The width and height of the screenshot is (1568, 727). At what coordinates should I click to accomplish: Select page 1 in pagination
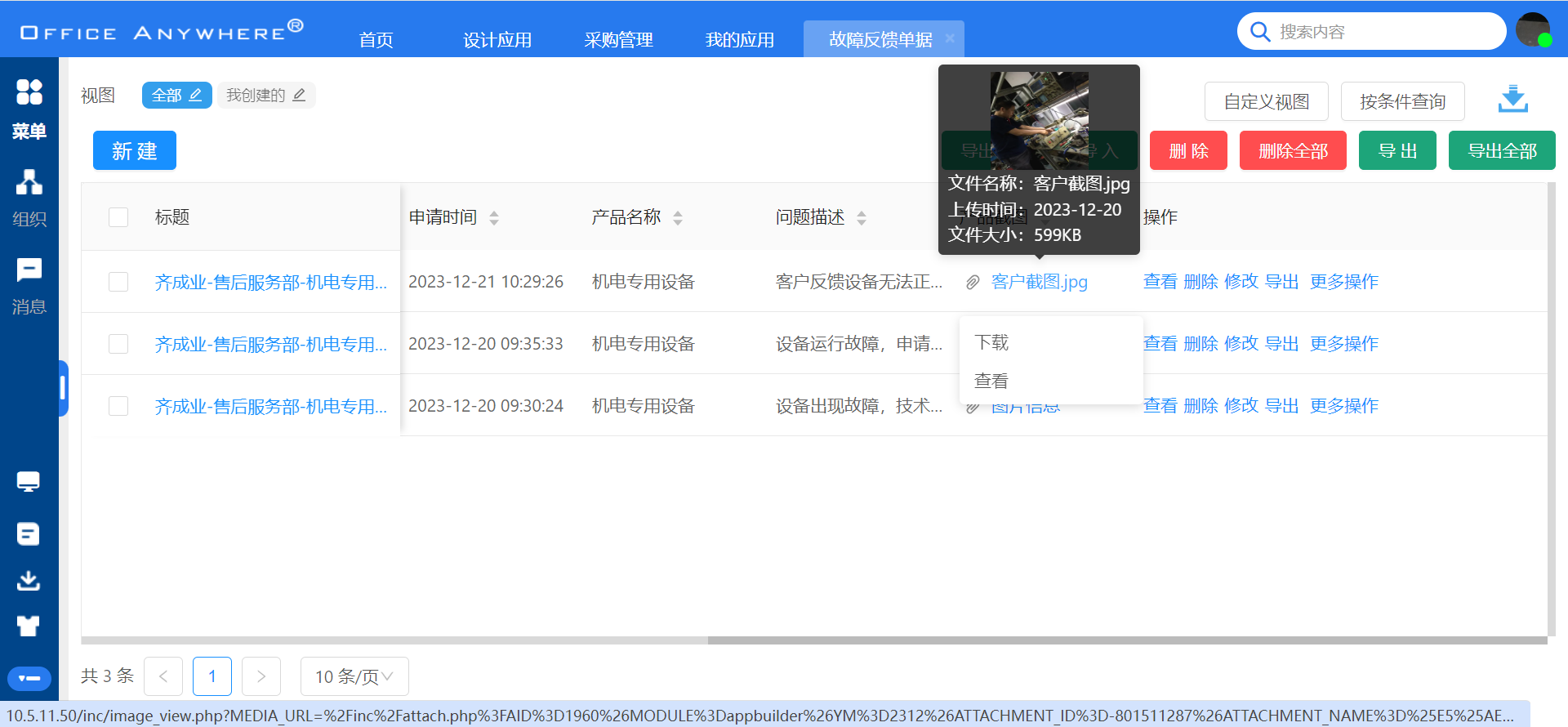[212, 676]
